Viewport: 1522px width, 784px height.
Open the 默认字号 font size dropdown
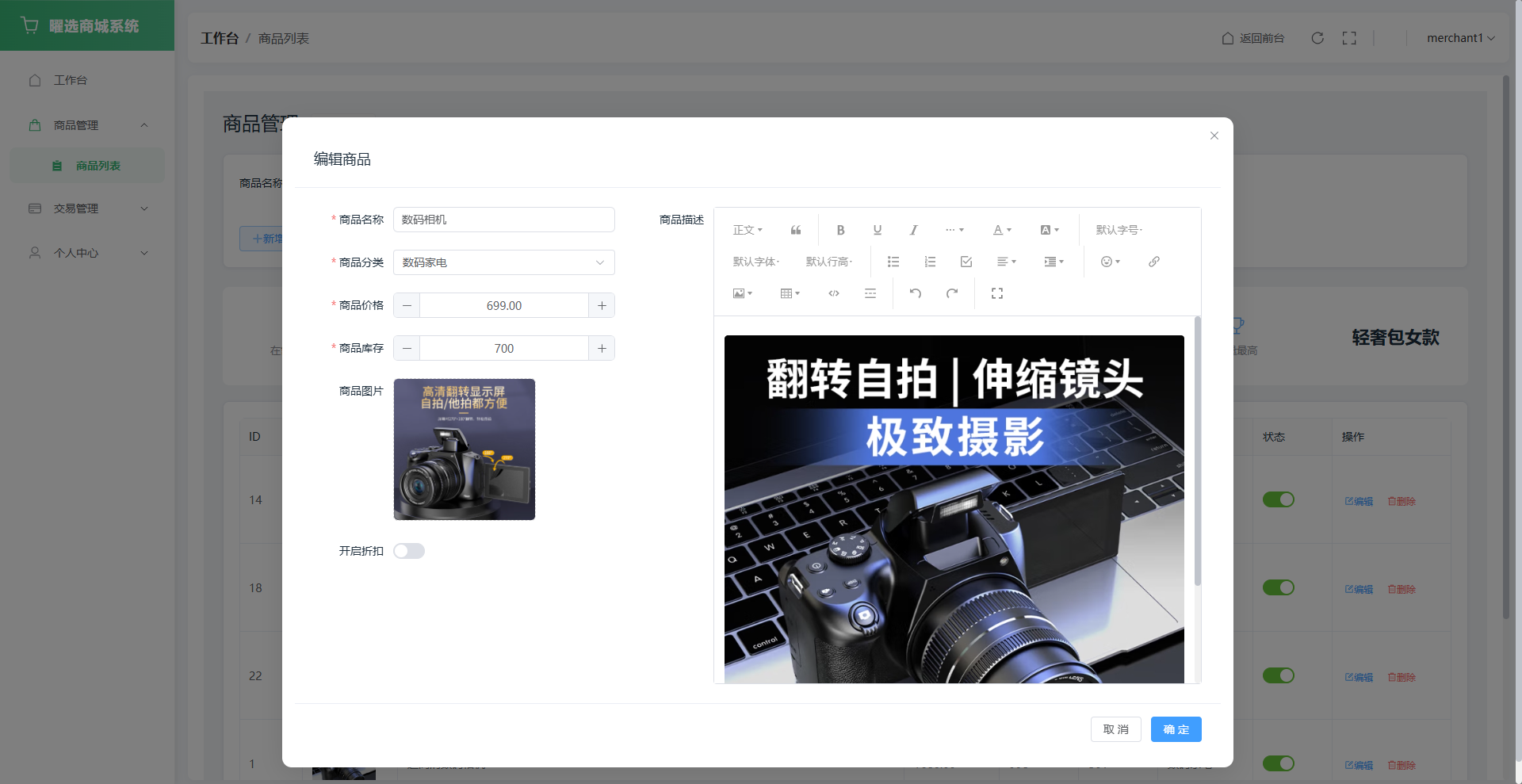click(x=1119, y=230)
